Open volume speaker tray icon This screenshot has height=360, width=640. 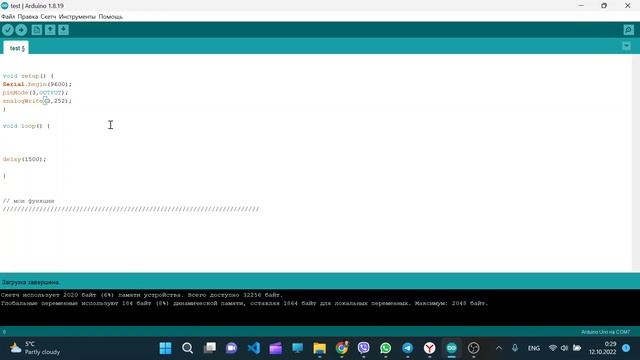coord(564,348)
